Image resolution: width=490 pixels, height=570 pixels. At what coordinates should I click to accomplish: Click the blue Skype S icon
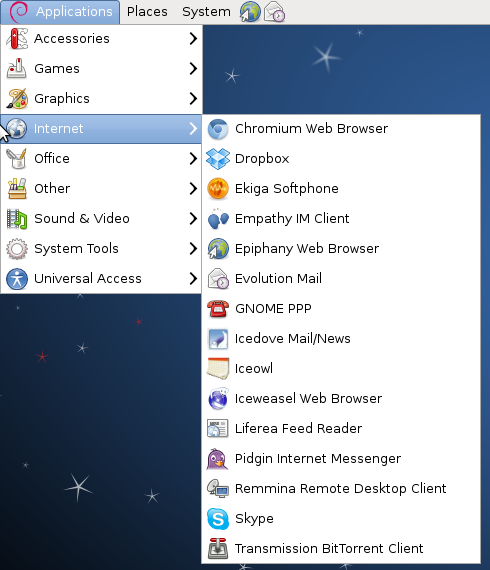[218, 518]
